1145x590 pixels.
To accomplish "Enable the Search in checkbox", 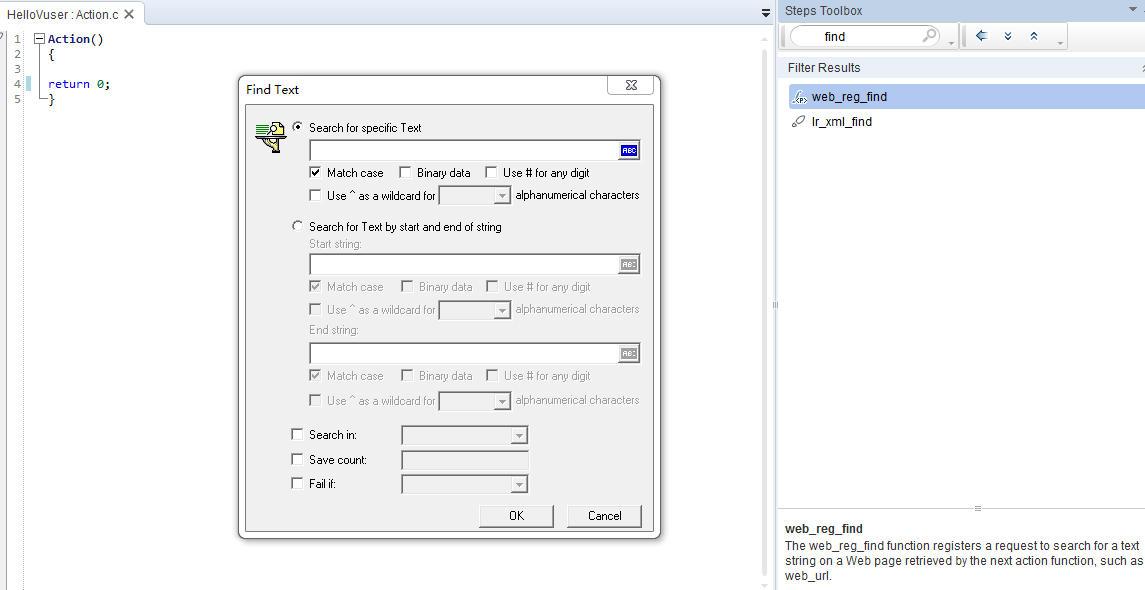I will 297,435.
